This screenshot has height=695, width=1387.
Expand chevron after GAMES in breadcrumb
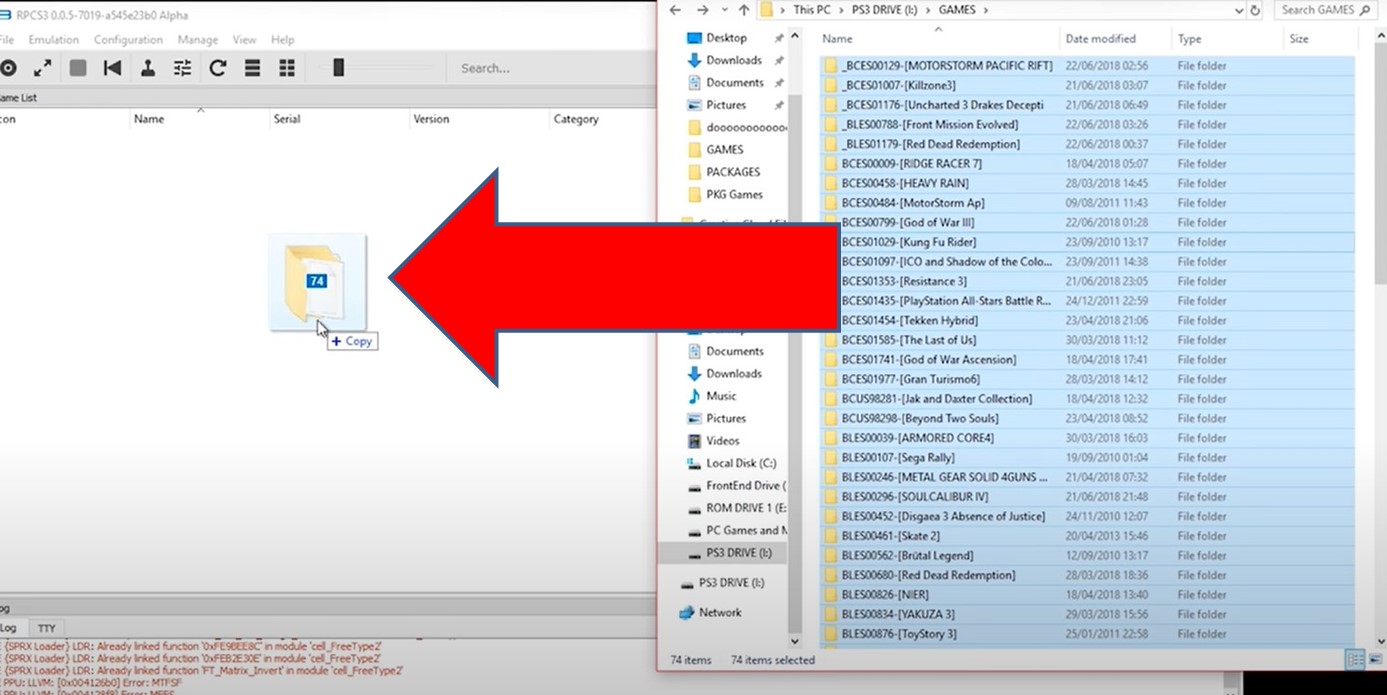point(985,10)
